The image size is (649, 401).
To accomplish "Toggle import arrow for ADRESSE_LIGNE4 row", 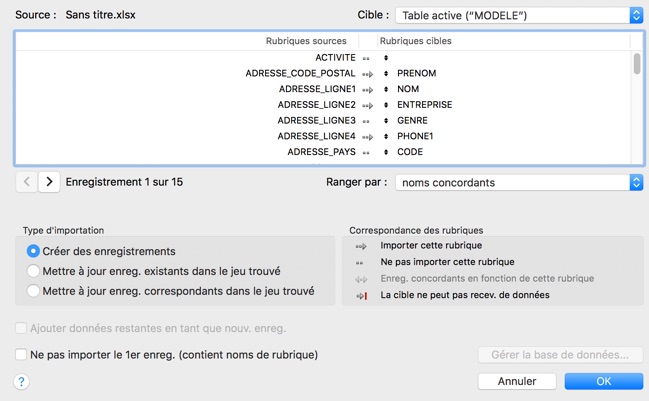I will tap(367, 137).
